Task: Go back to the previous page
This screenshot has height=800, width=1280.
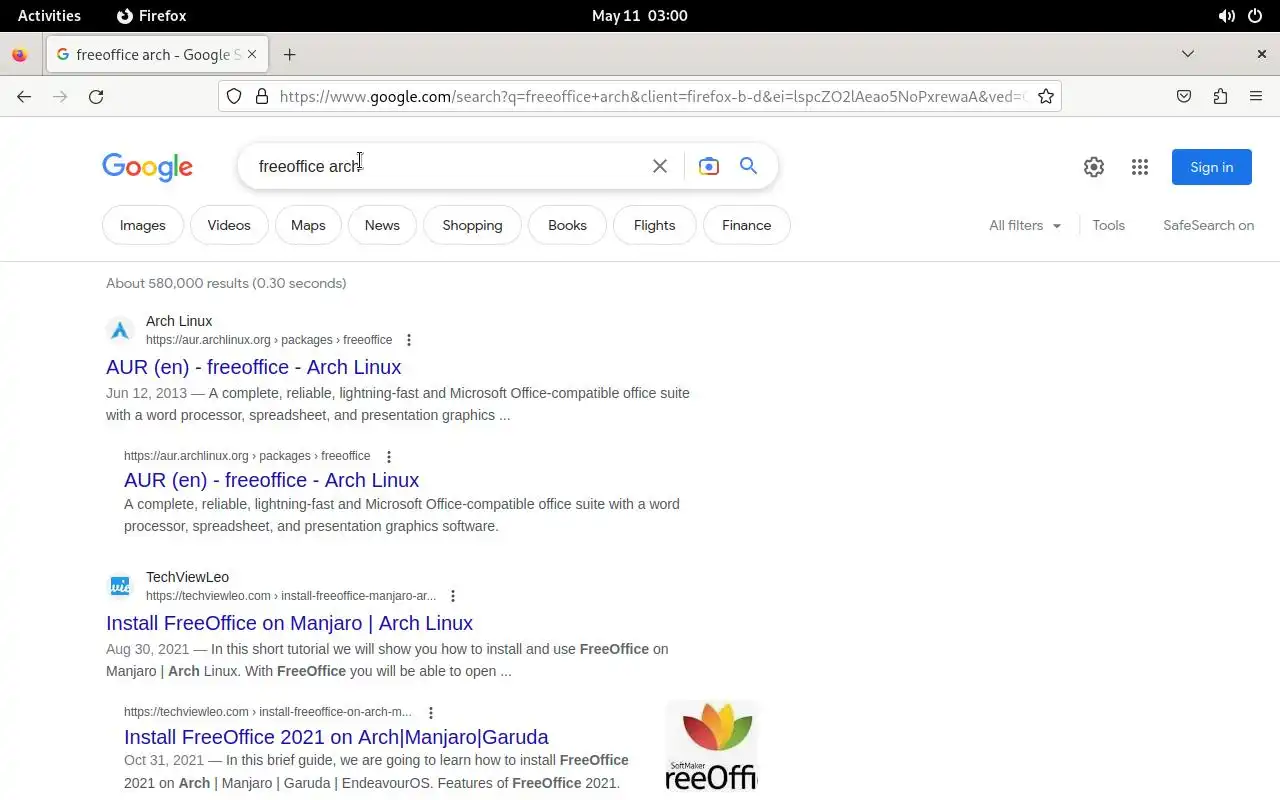Action: point(24,96)
